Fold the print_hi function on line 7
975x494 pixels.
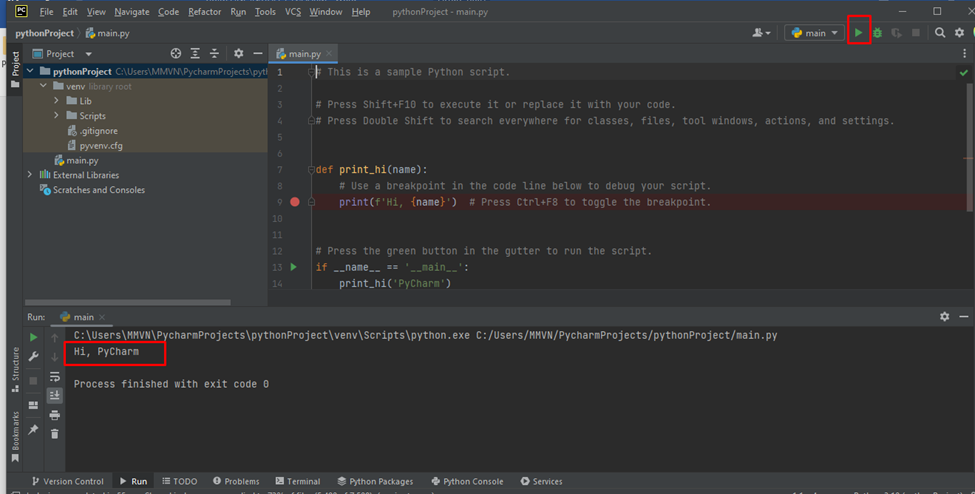pyautogui.click(x=312, y=169)
